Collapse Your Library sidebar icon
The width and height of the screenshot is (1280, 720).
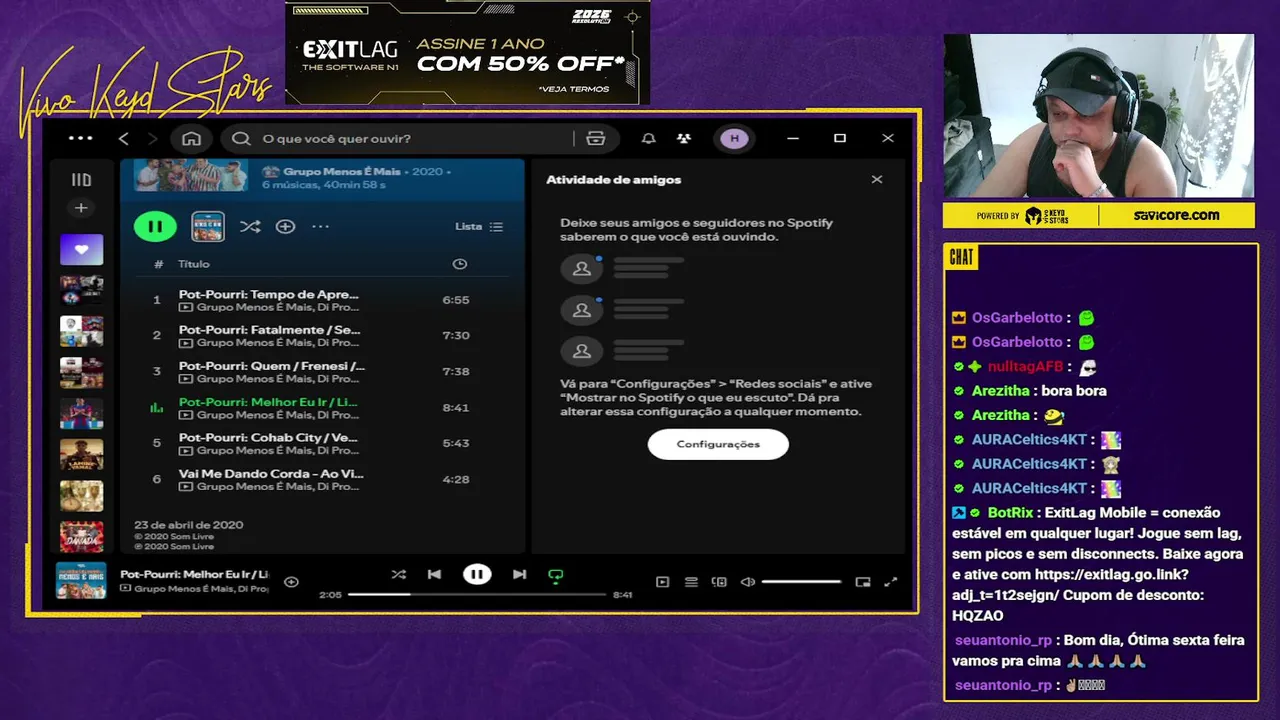[81, 180]
